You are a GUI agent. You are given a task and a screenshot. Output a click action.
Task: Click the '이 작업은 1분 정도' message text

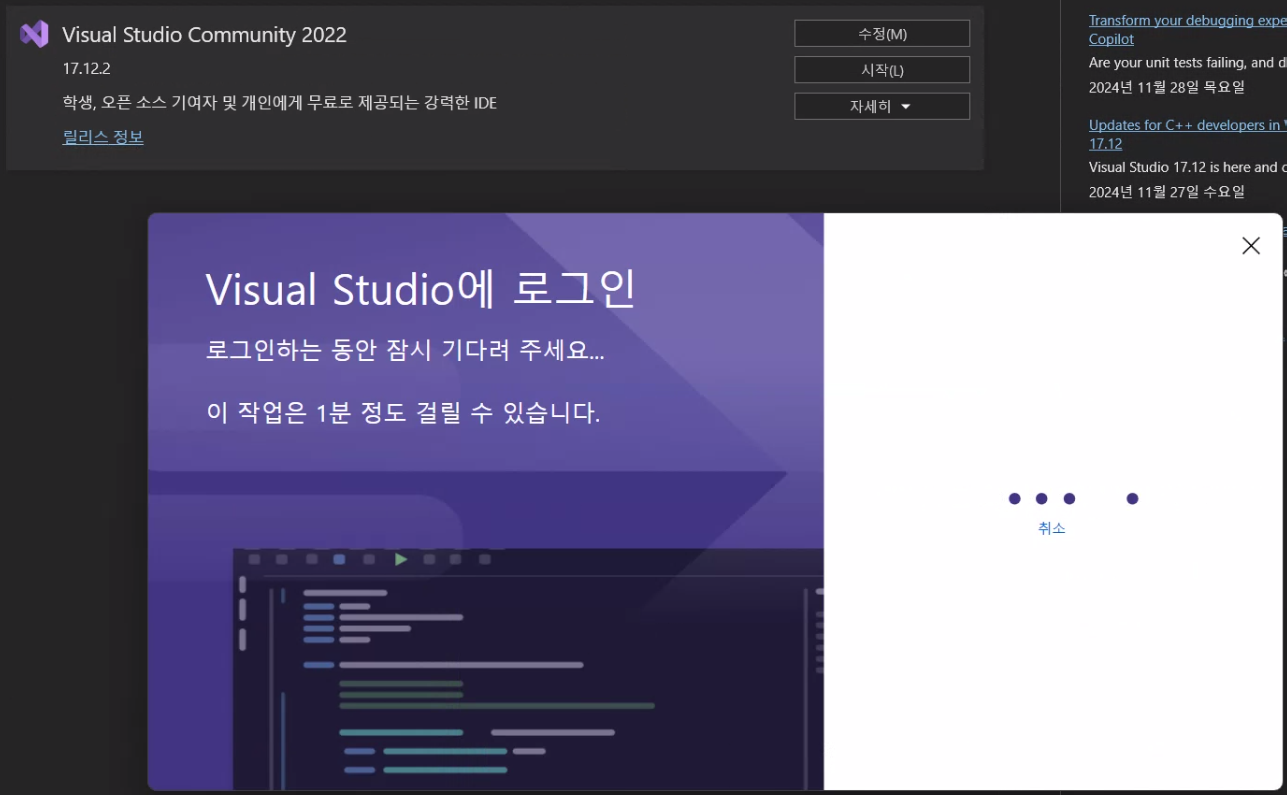[x=403, y=412]
